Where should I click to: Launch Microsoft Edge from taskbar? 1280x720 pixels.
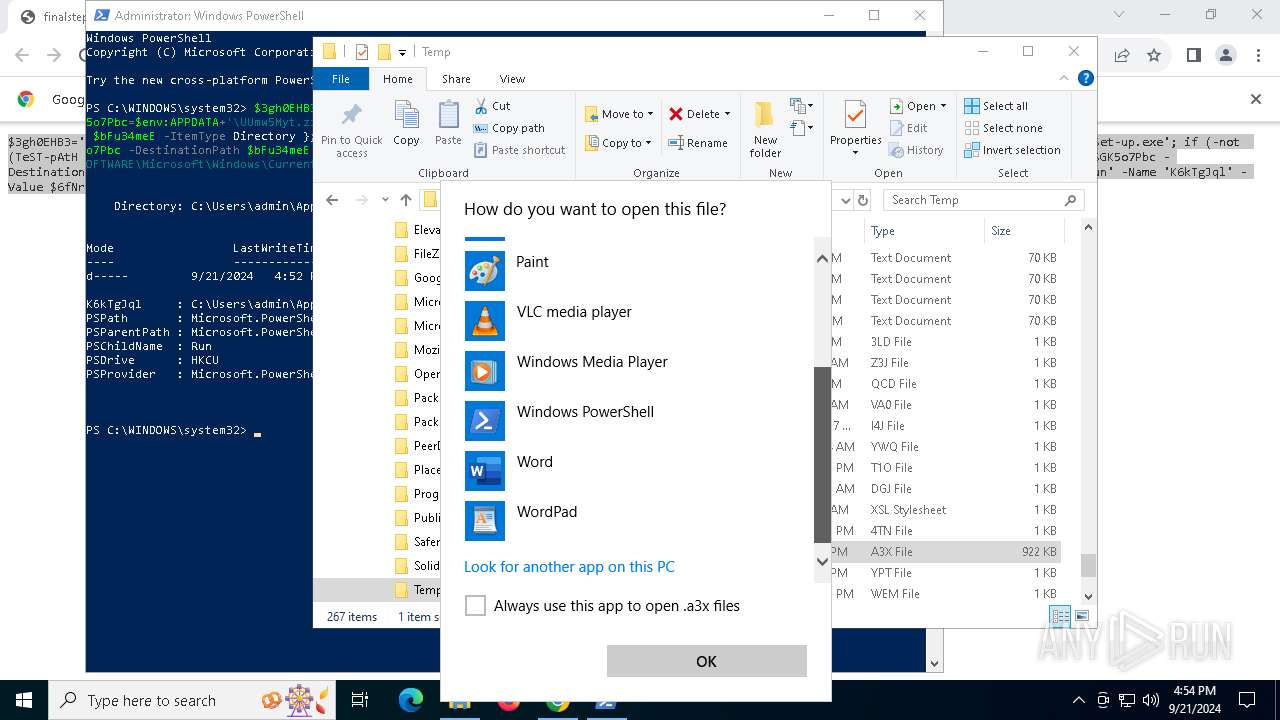[411, 701]
